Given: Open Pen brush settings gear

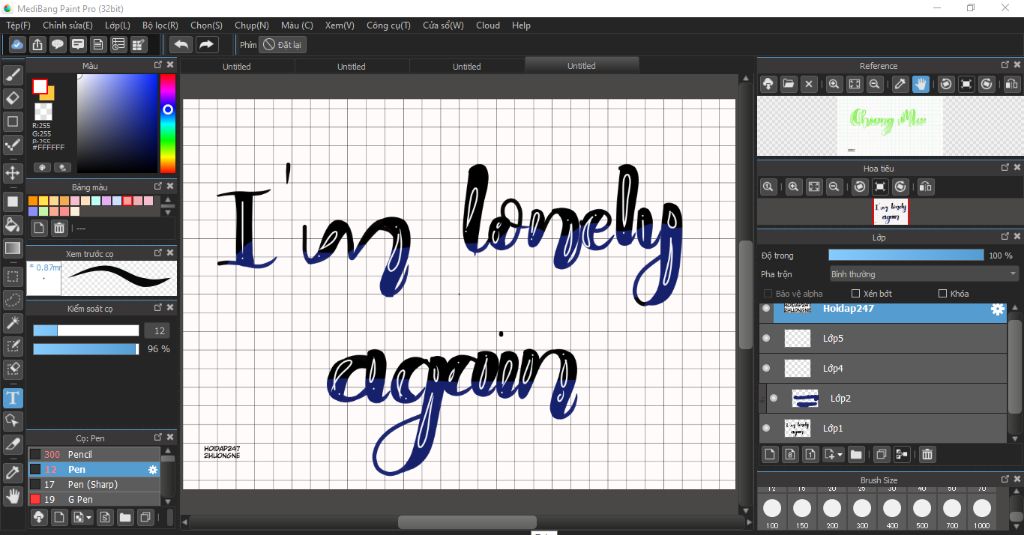Looking at the screenshot, I should tap(153, 470).
